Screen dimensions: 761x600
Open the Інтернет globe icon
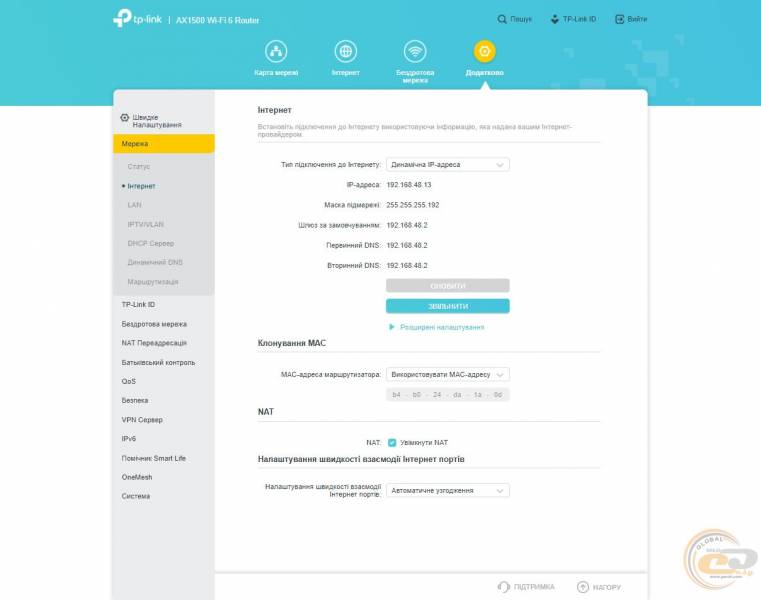click(346, 51)
